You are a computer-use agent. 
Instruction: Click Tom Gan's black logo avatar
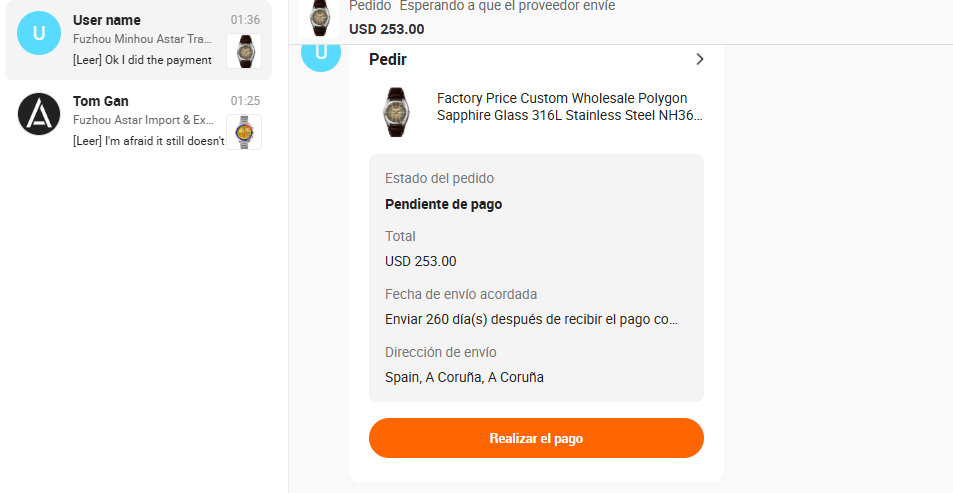[x=39, y=114]
